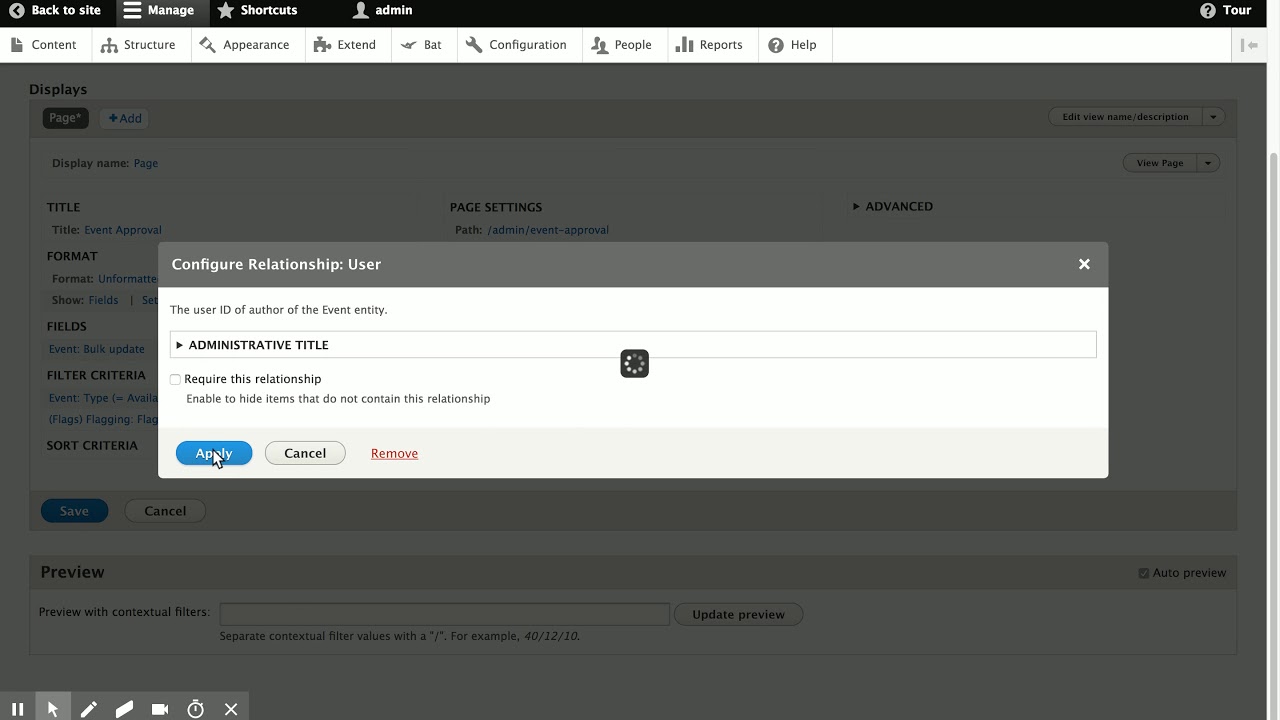Open the admin user menu
This screenshot has width=1280, height=720.
click(x=382, y=10)
